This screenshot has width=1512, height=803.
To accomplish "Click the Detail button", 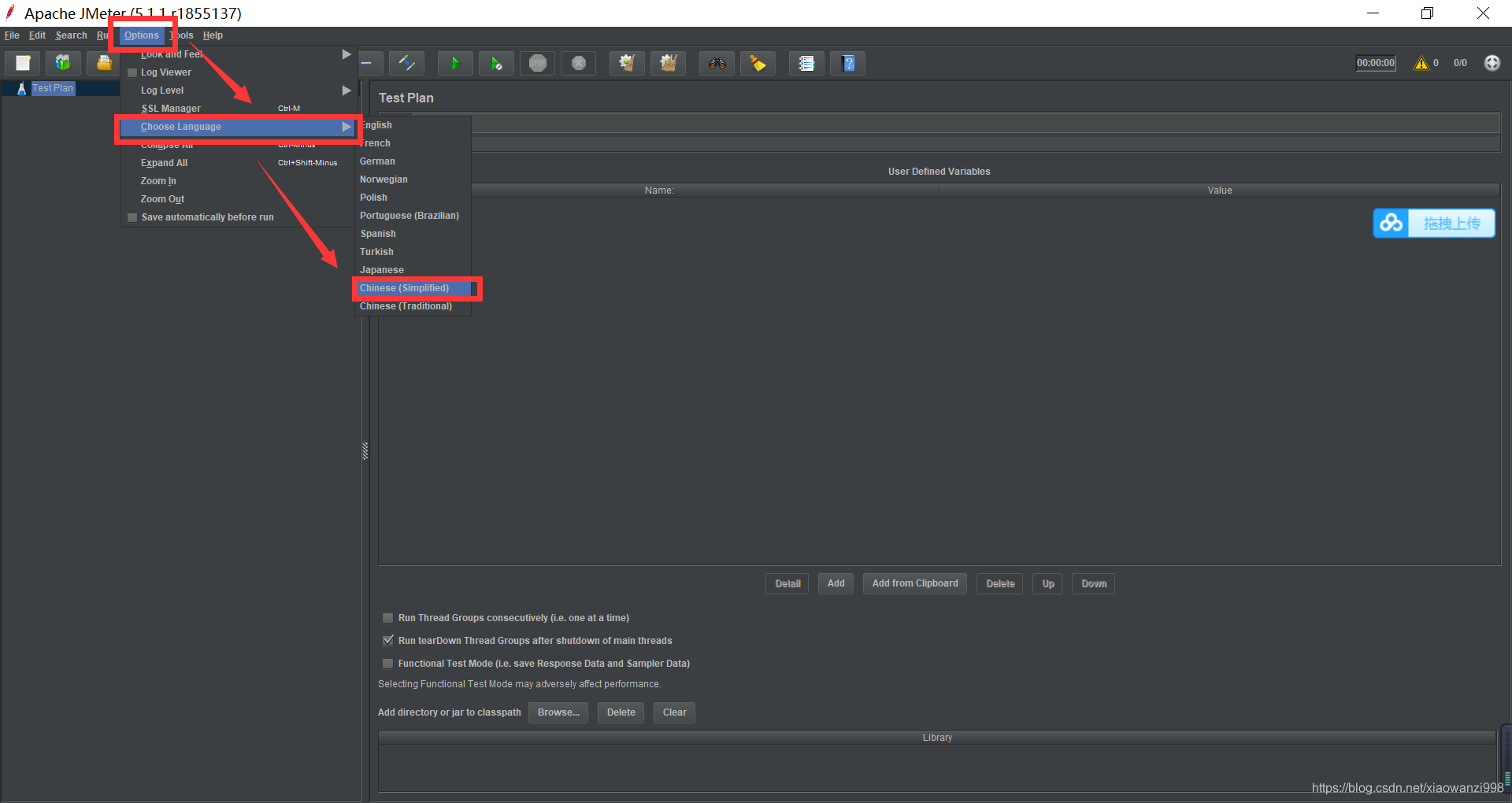I will (x=787, y=584).
